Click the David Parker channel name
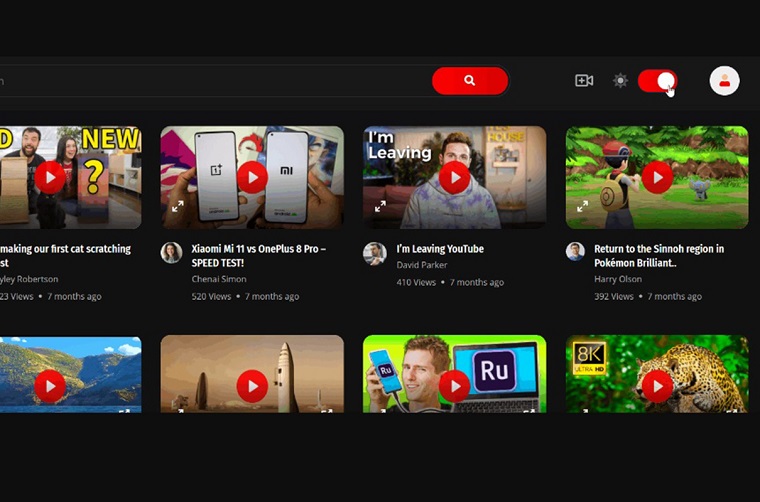This screenshot has width=760, height=502. pyautogui.click(x=421, y=265)
